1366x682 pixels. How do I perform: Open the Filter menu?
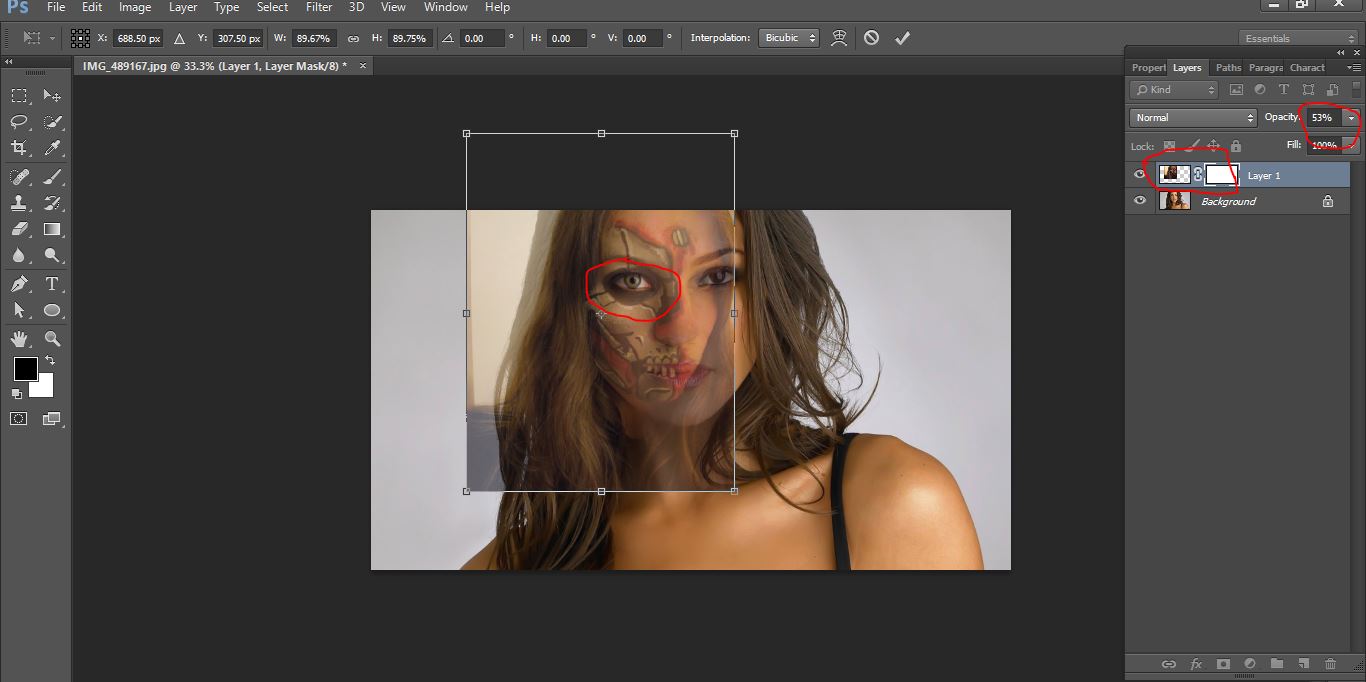pos(319,7)
